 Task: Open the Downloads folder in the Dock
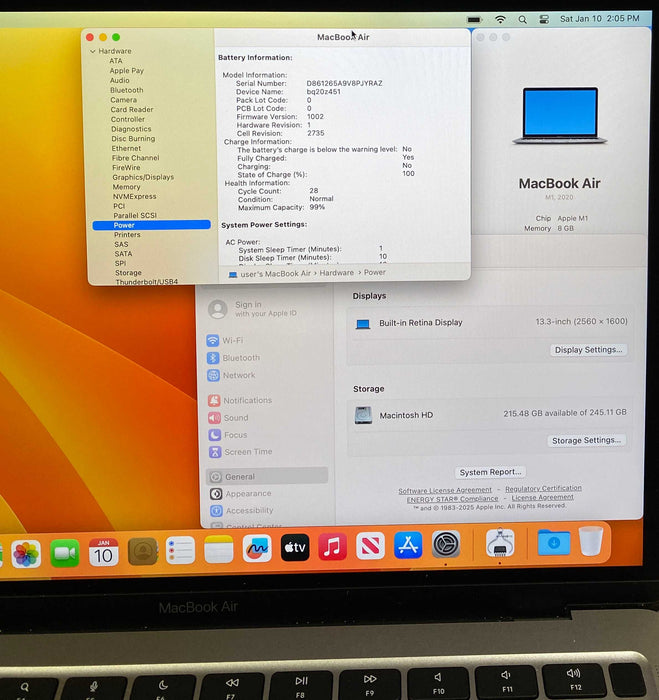point(554,542)
